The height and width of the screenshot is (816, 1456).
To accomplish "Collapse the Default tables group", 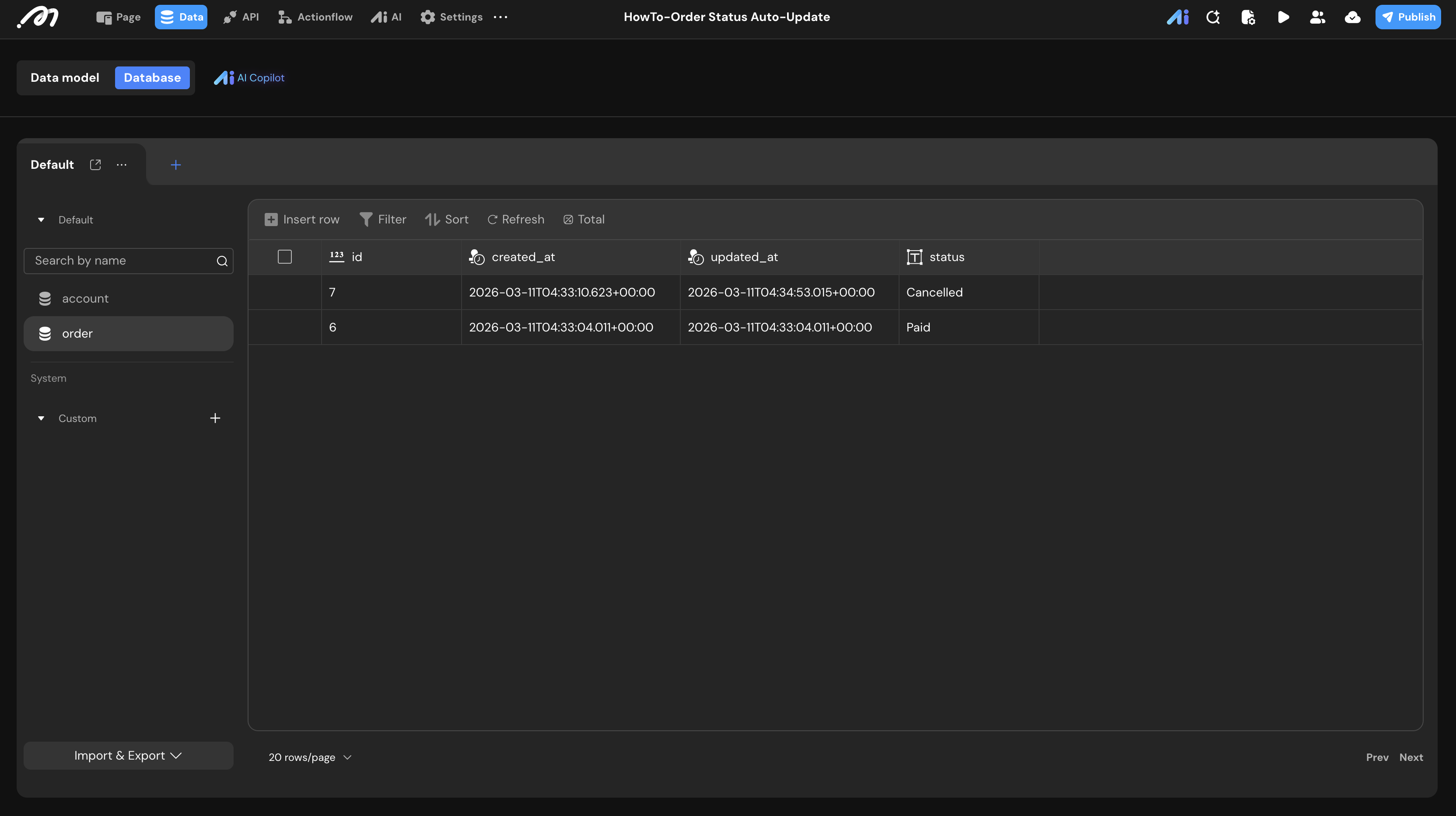I will [x=41, y=220].
